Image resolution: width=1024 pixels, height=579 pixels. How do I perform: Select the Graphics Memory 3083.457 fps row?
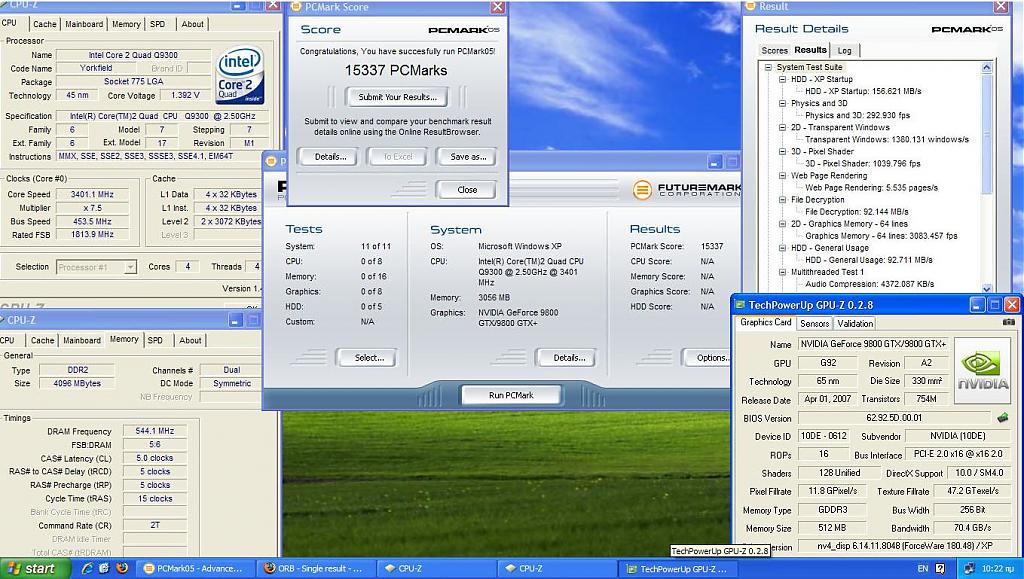pyautogui.click(x=881, y=236)
